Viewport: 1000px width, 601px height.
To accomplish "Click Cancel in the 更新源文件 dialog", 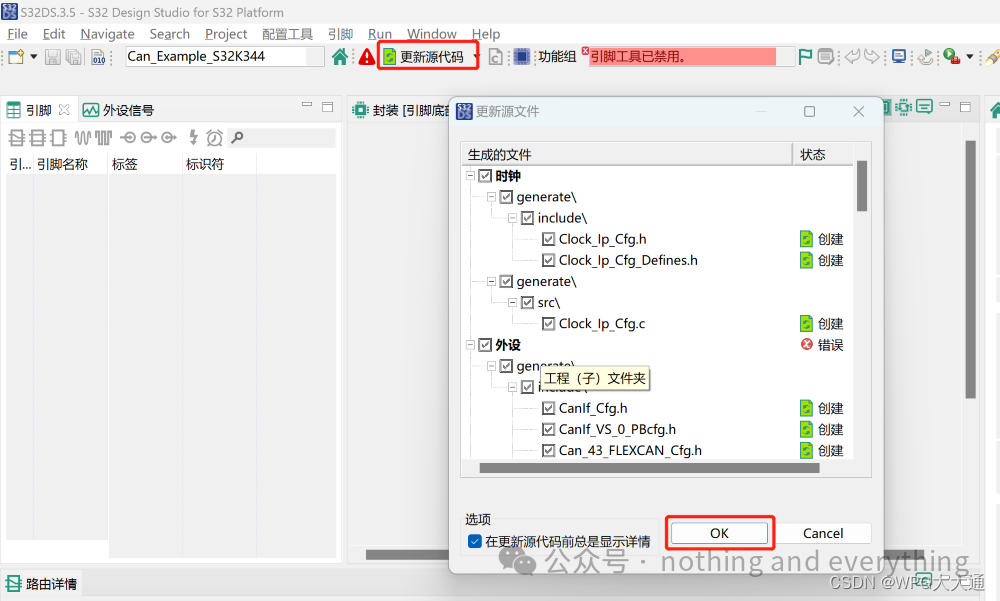I will coord(823,533).
